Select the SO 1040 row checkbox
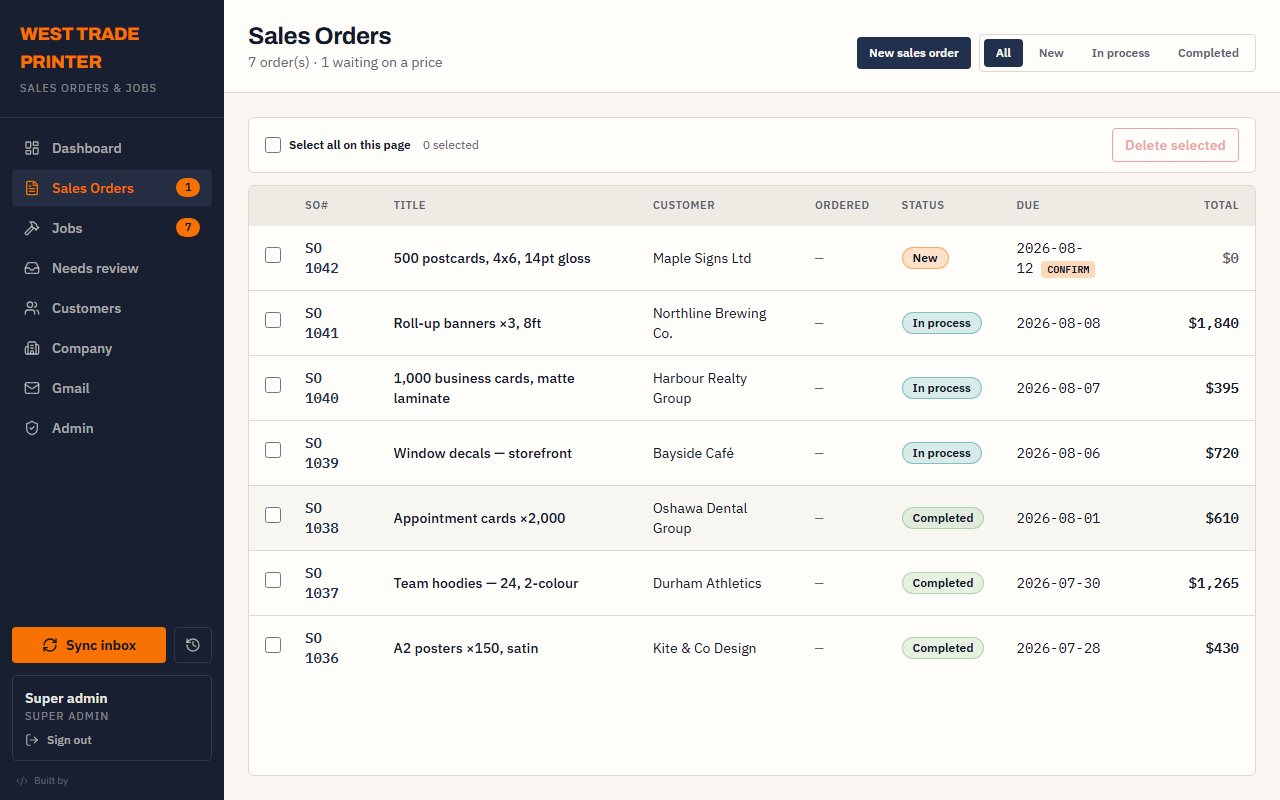The image size is (1280, 800). click(273, 385)
